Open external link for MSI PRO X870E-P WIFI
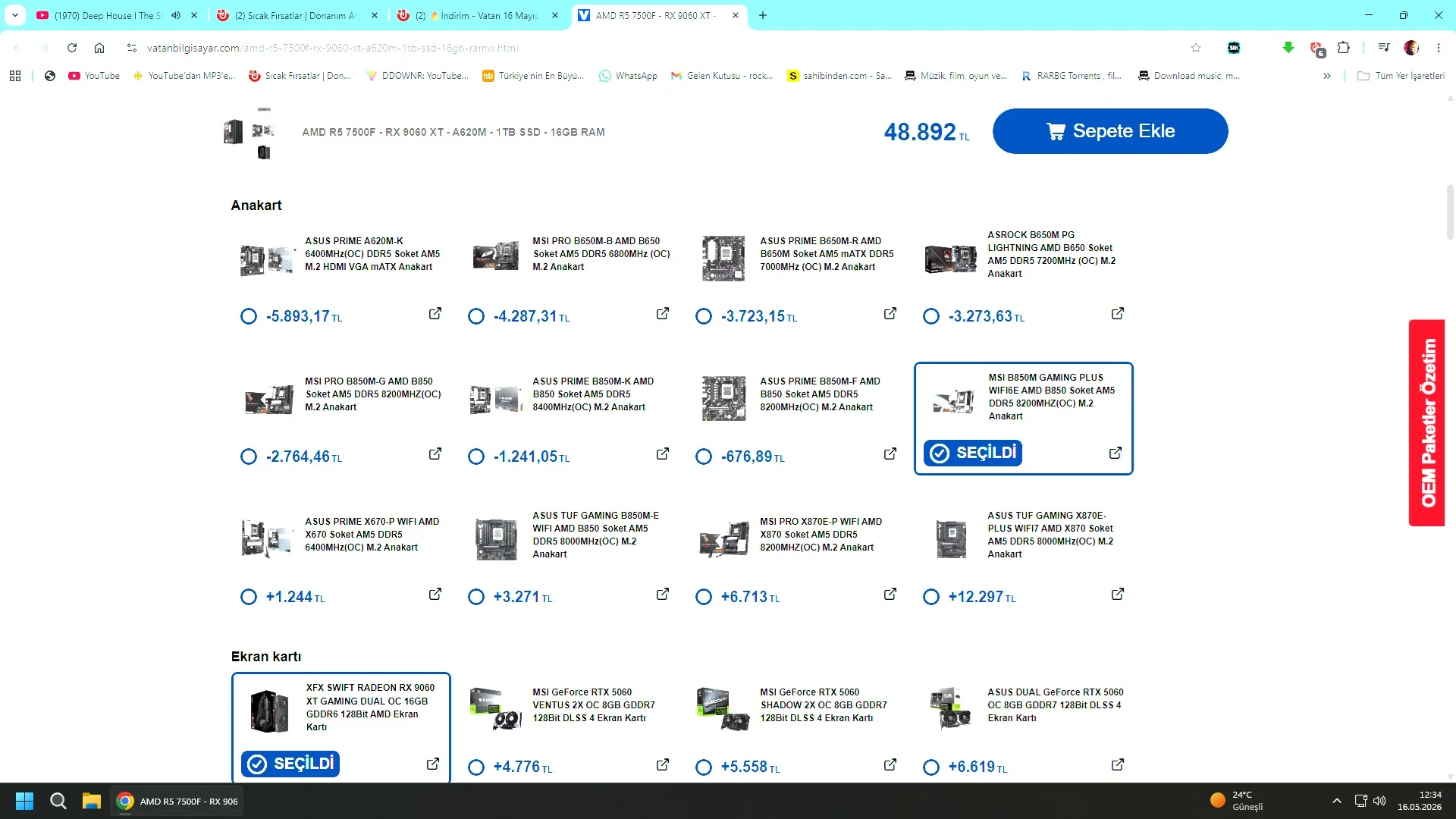This screenshot has height=819, width=1456. click(890, 594)
